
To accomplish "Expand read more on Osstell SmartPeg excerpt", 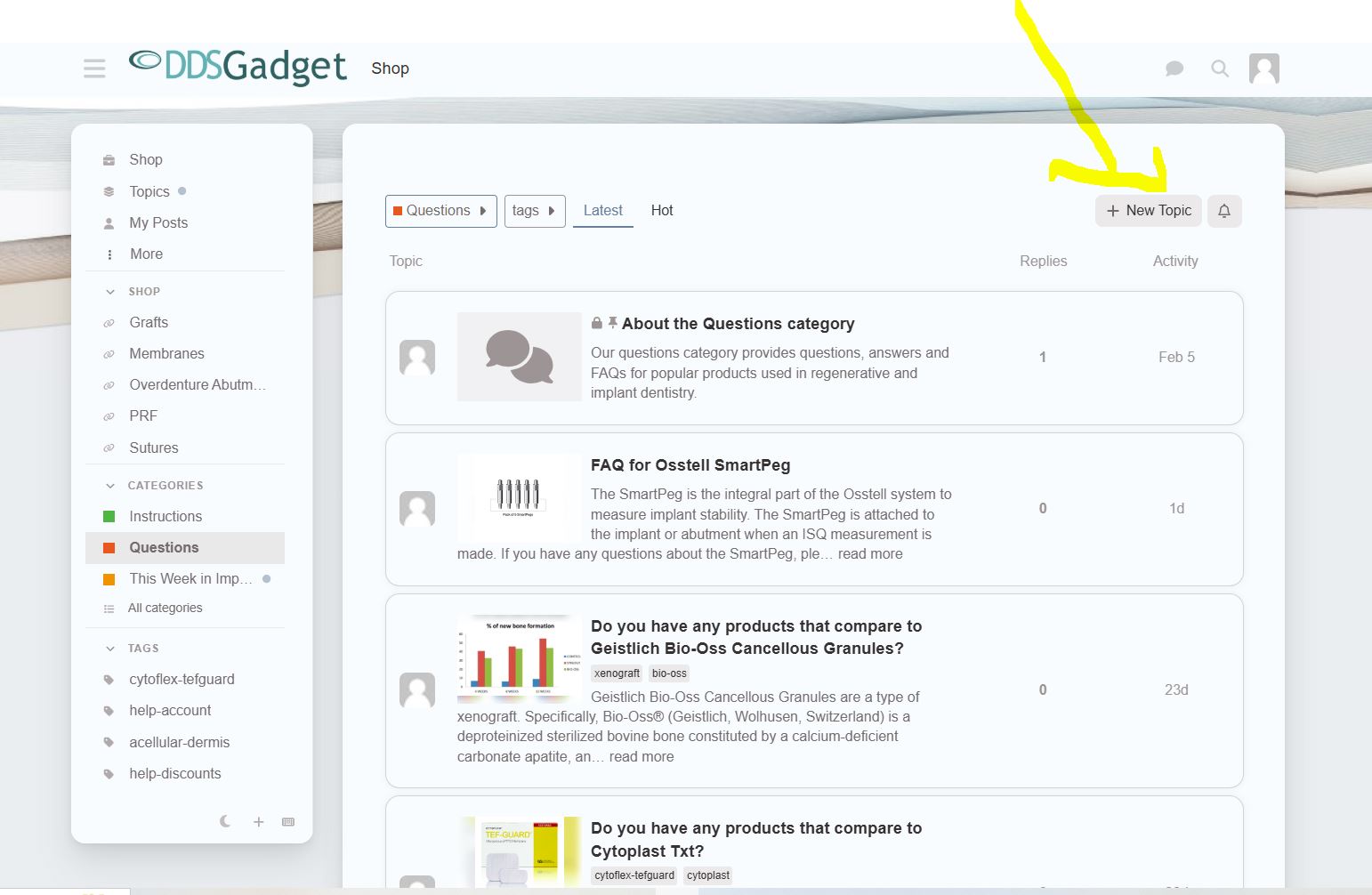I will [870, 553].
